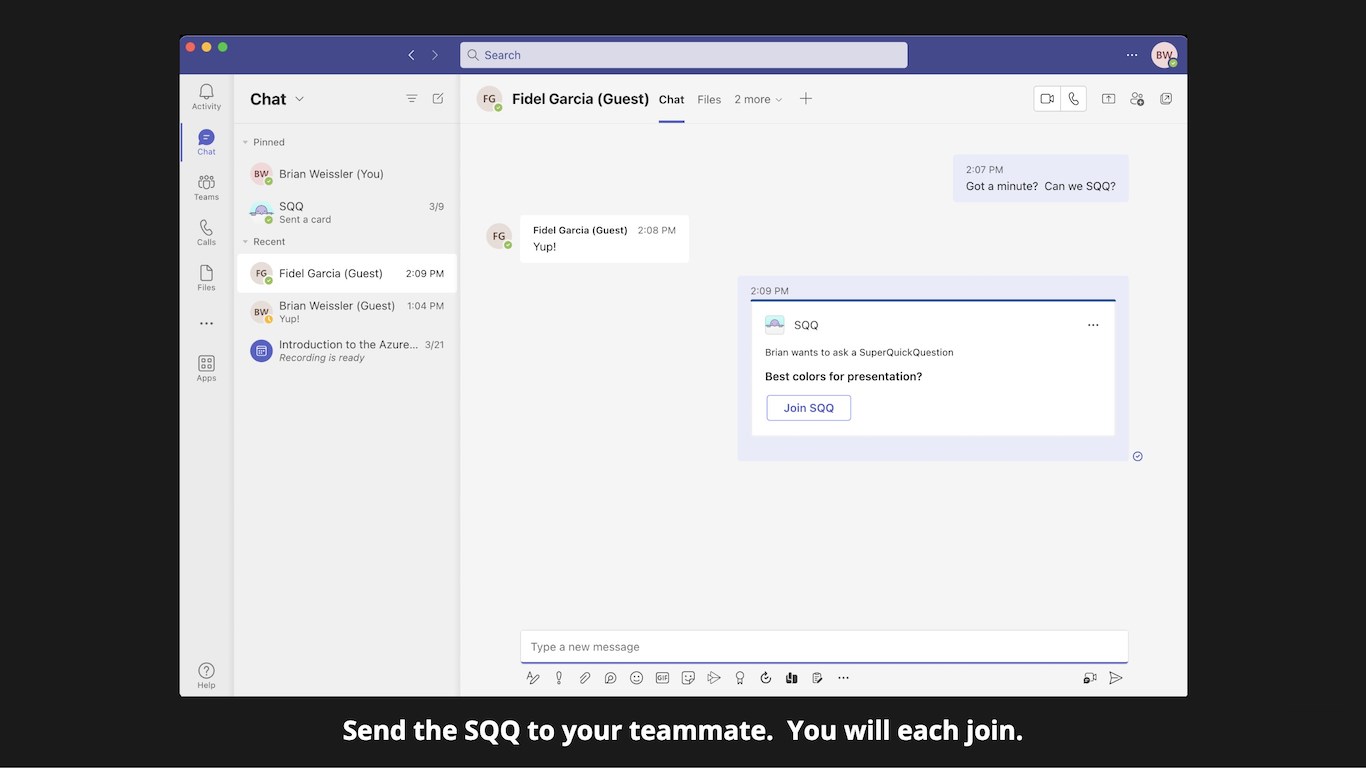Select the Chat icon in sidebar
The height and width of the screenshot is (768, 1366).
click(206, 142)
